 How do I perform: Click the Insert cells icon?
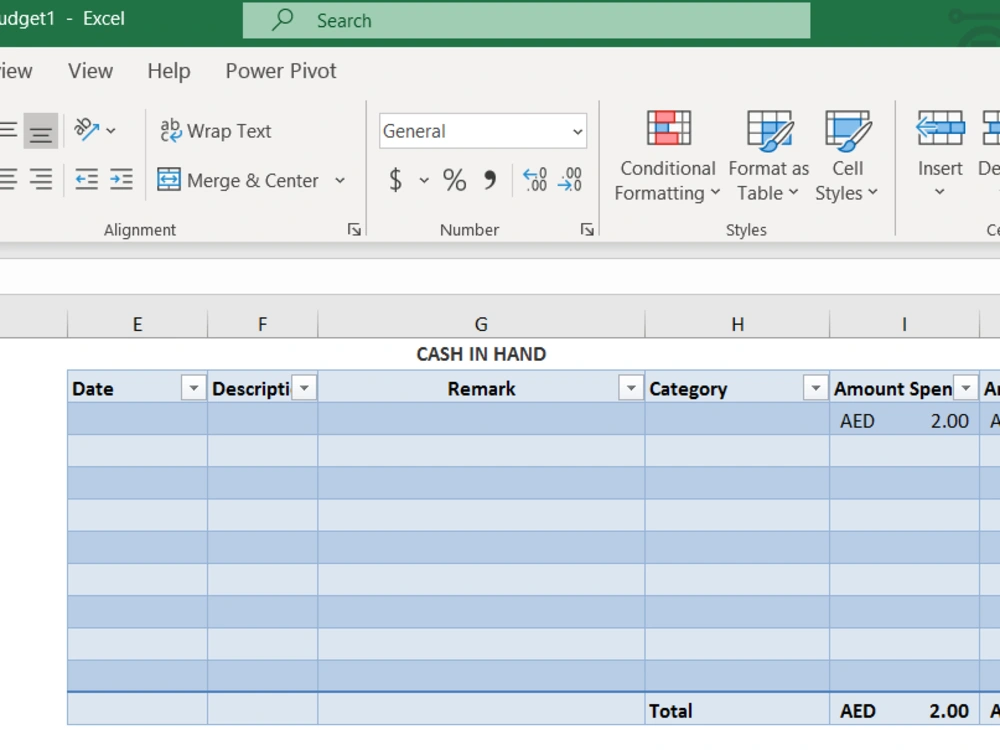940,128
